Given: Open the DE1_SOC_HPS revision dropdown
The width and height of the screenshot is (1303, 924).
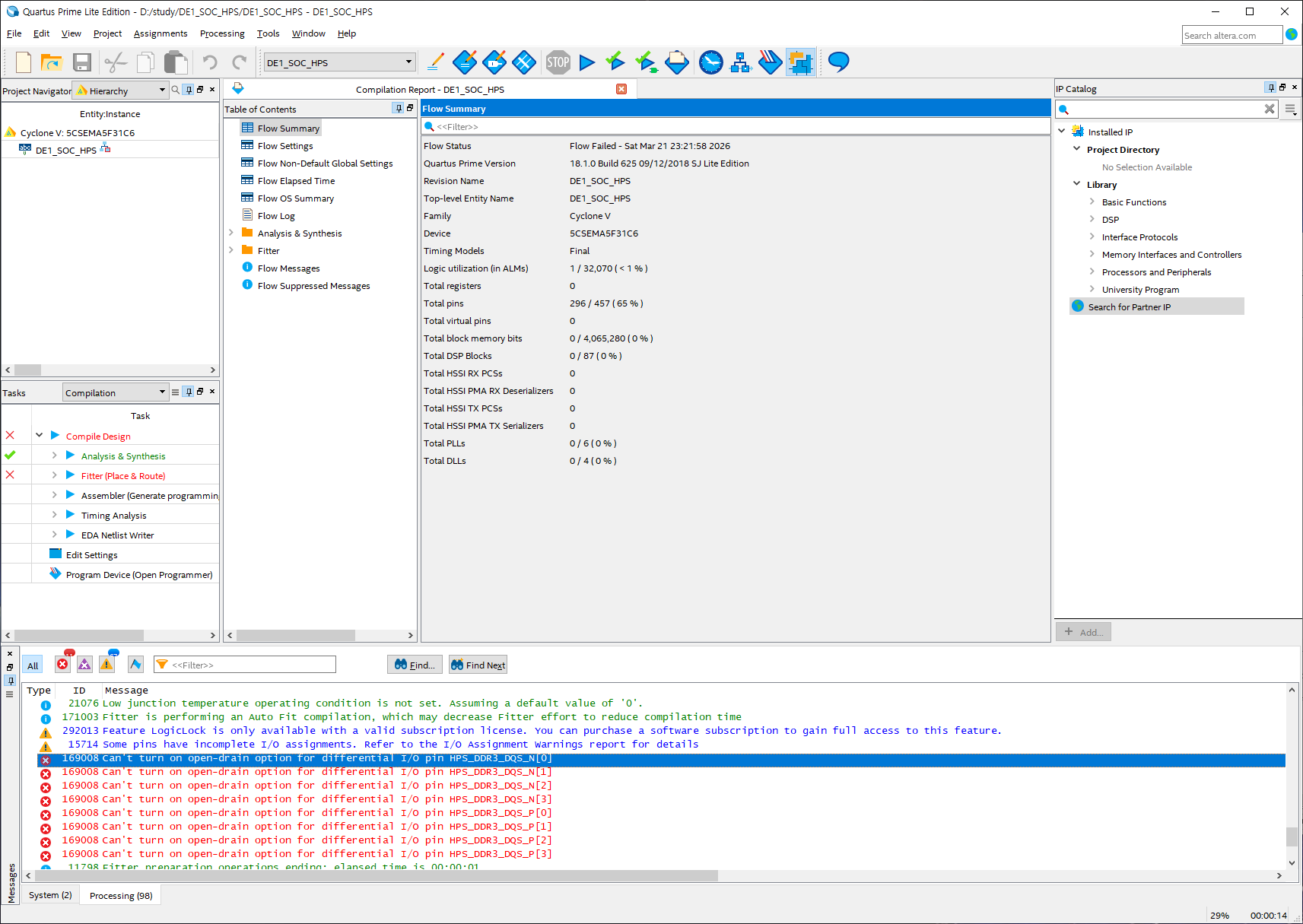Looking at the screenshot, I should click(408, 62).
